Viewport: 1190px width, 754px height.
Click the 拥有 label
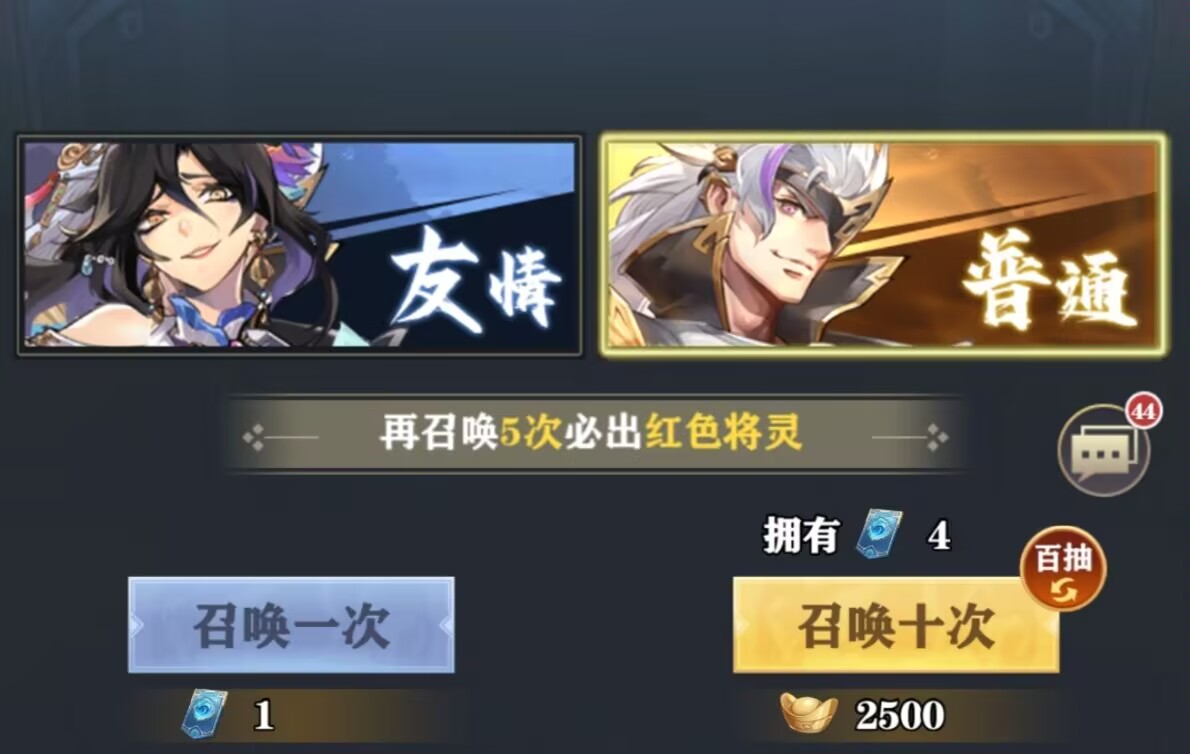click(x=801, y=536)
